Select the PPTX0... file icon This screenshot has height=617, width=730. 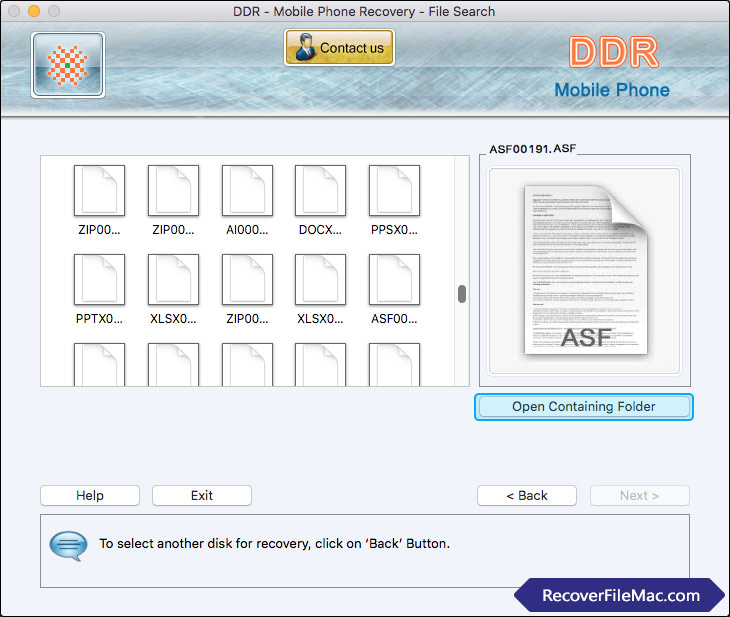click(x=99, y=279)
